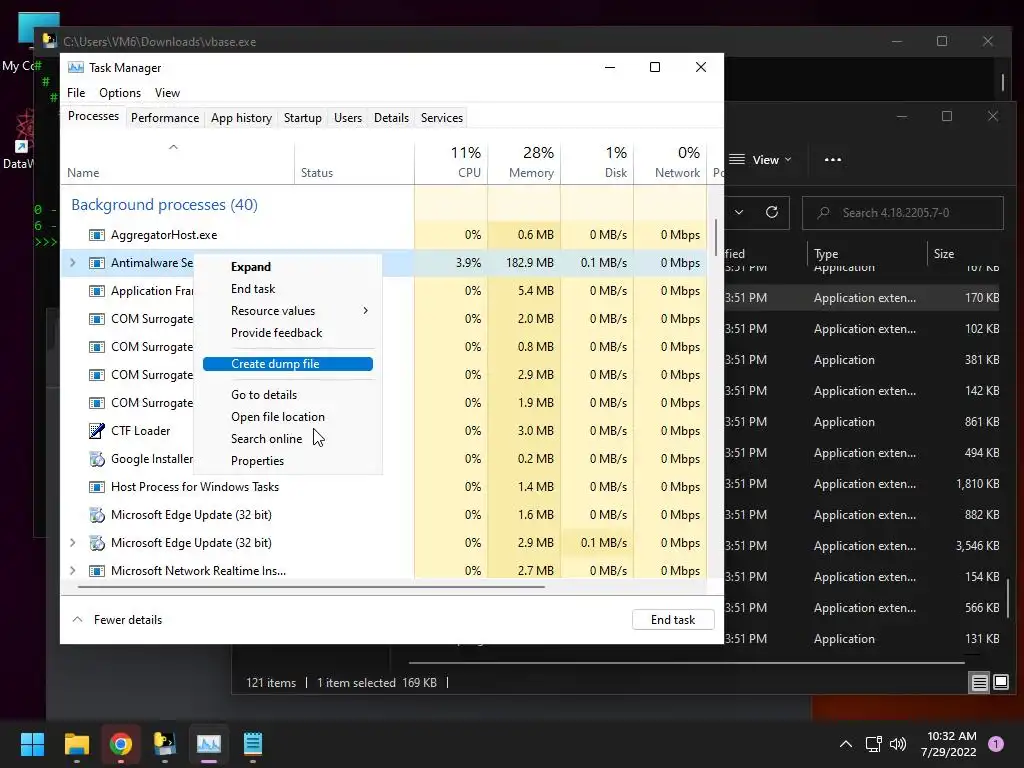Open the notification badge in the taskbar
1024x768 pixels.
(x=996, y=744)
